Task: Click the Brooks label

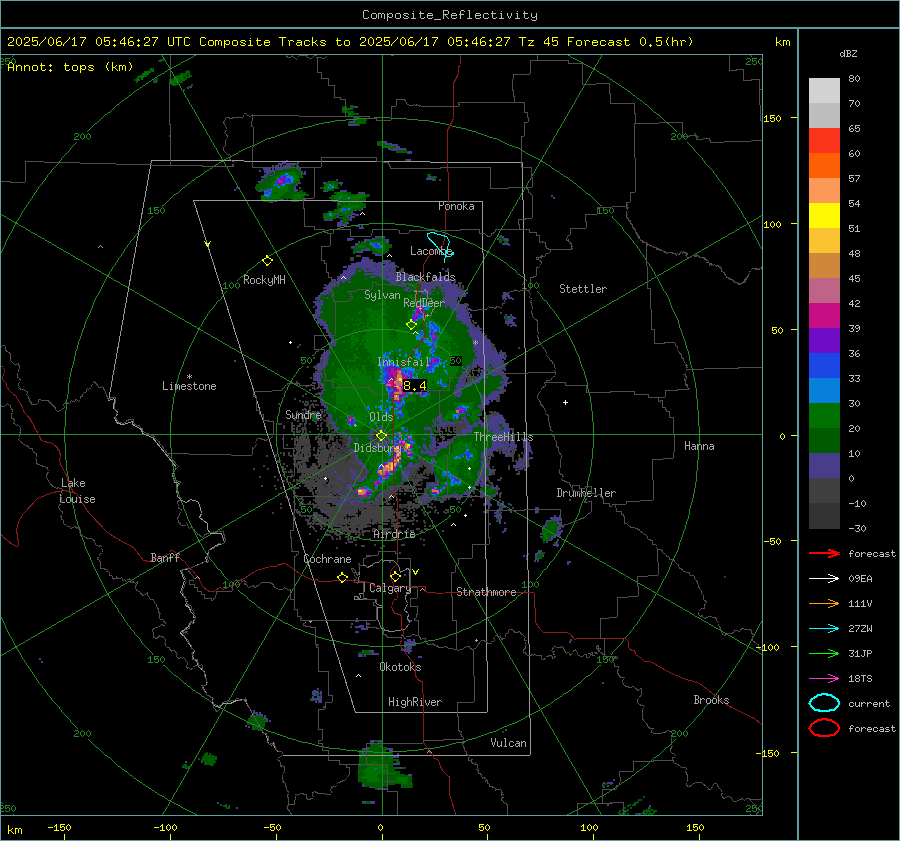Action: 711,700
